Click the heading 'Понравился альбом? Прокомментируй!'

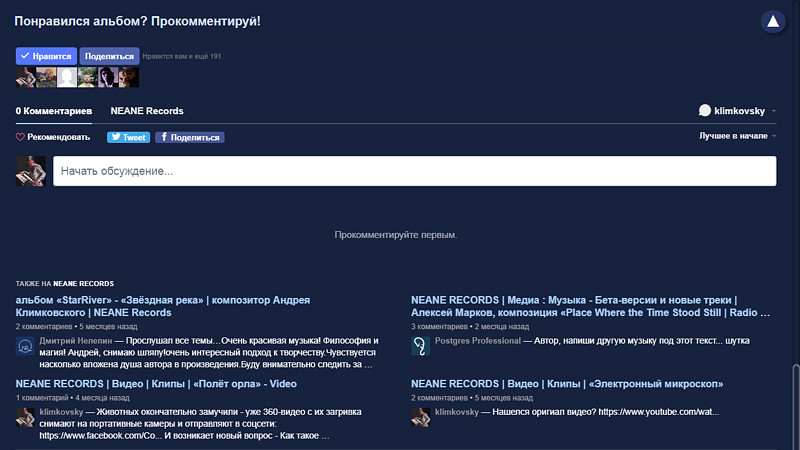click(137, 21)
